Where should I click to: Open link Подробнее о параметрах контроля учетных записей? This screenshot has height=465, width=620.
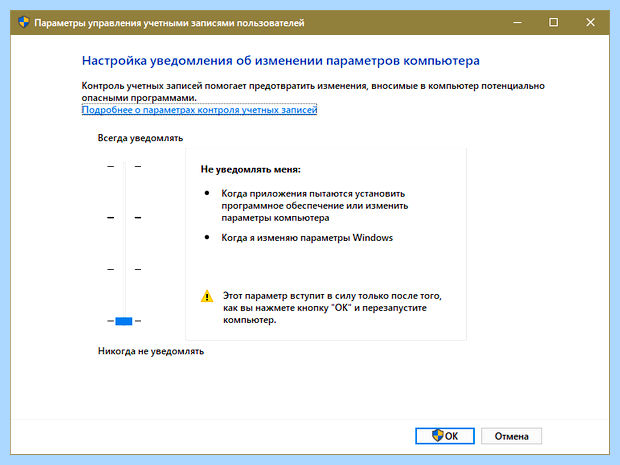pyautogui.click(x=199, y=110)
